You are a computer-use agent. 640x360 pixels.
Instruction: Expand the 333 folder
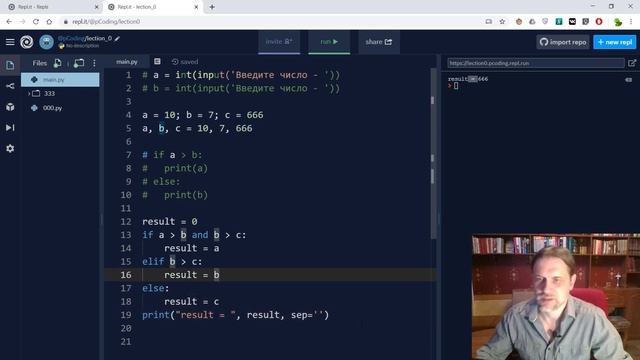click(x=29, y=93)
